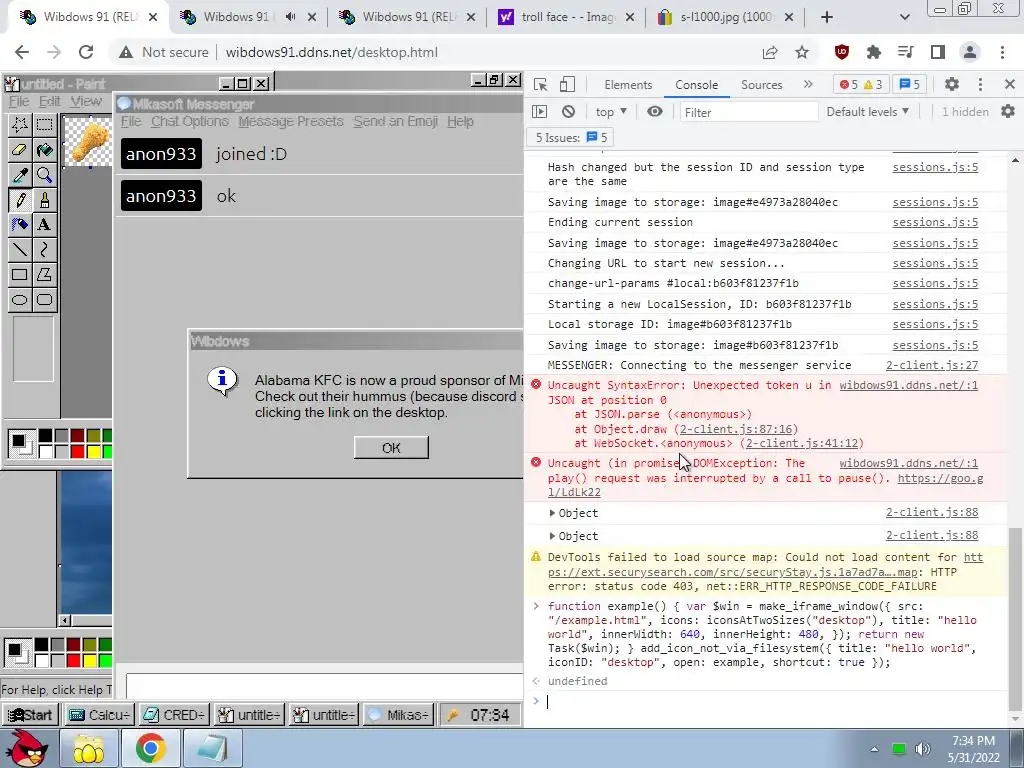Viewport: 1024px width, 768px height.
Task: Open console settings gear beside hidden count
Action: tap(1008, 112)
